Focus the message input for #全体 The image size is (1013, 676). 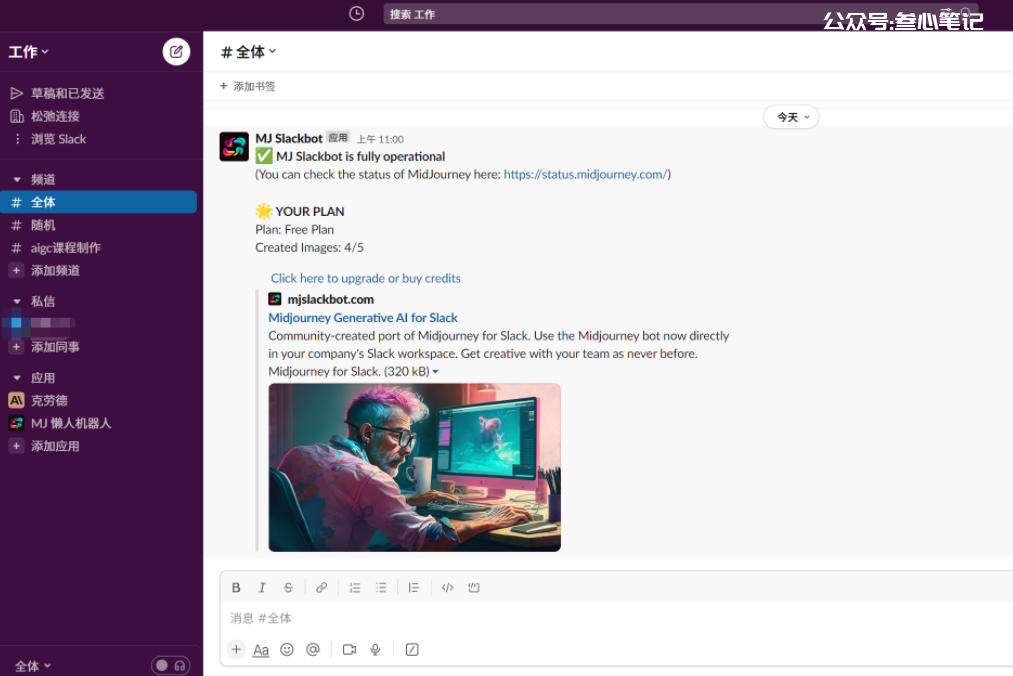pyautogui.click(x=617, y=618)
